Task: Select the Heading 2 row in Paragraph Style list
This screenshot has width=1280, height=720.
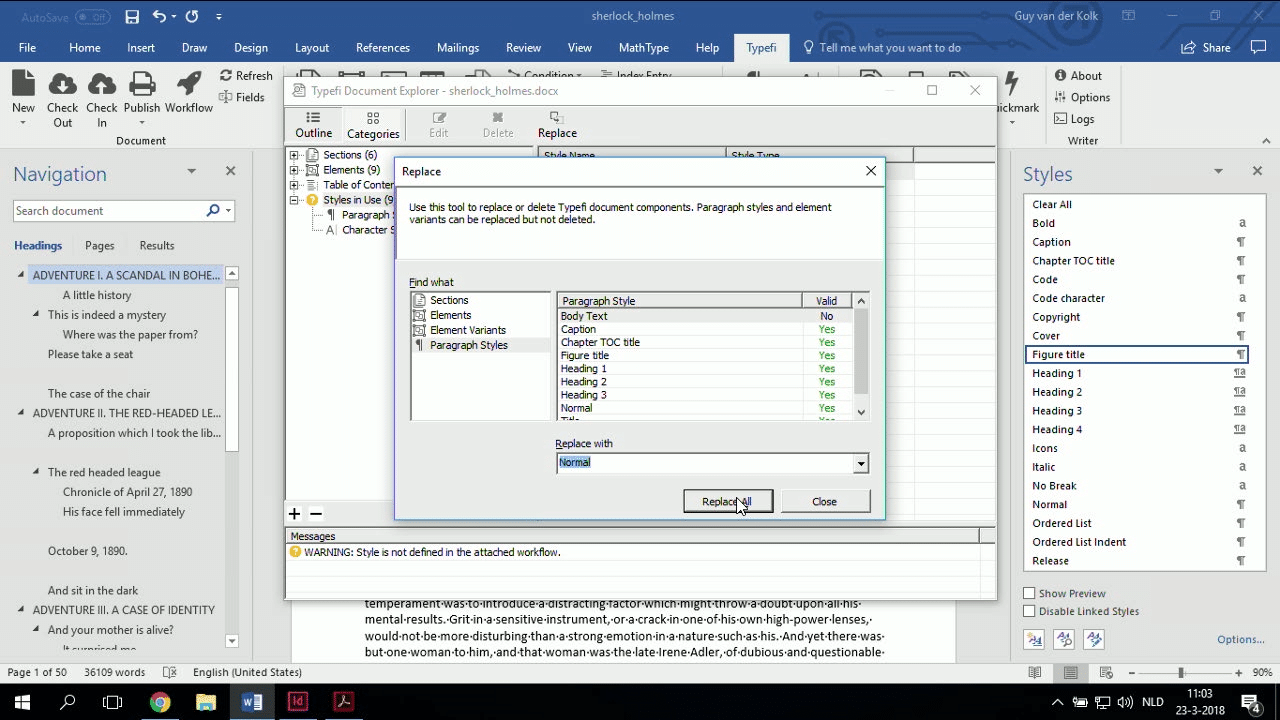Action: point(705,382)
